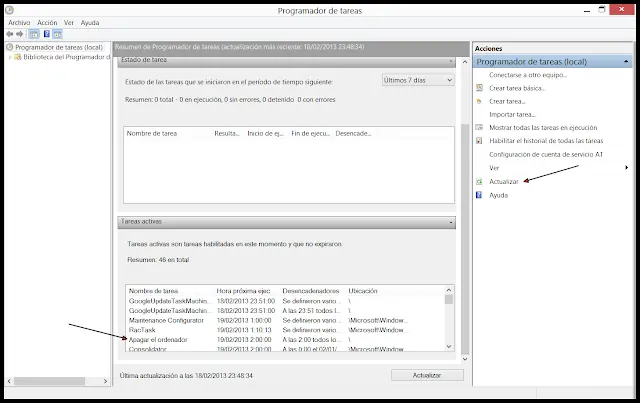Image resolution: width=640 pixels, height=403 pixels.
Task: Expand the Biblioteca del Programador tree node
Action: point(10,57)
